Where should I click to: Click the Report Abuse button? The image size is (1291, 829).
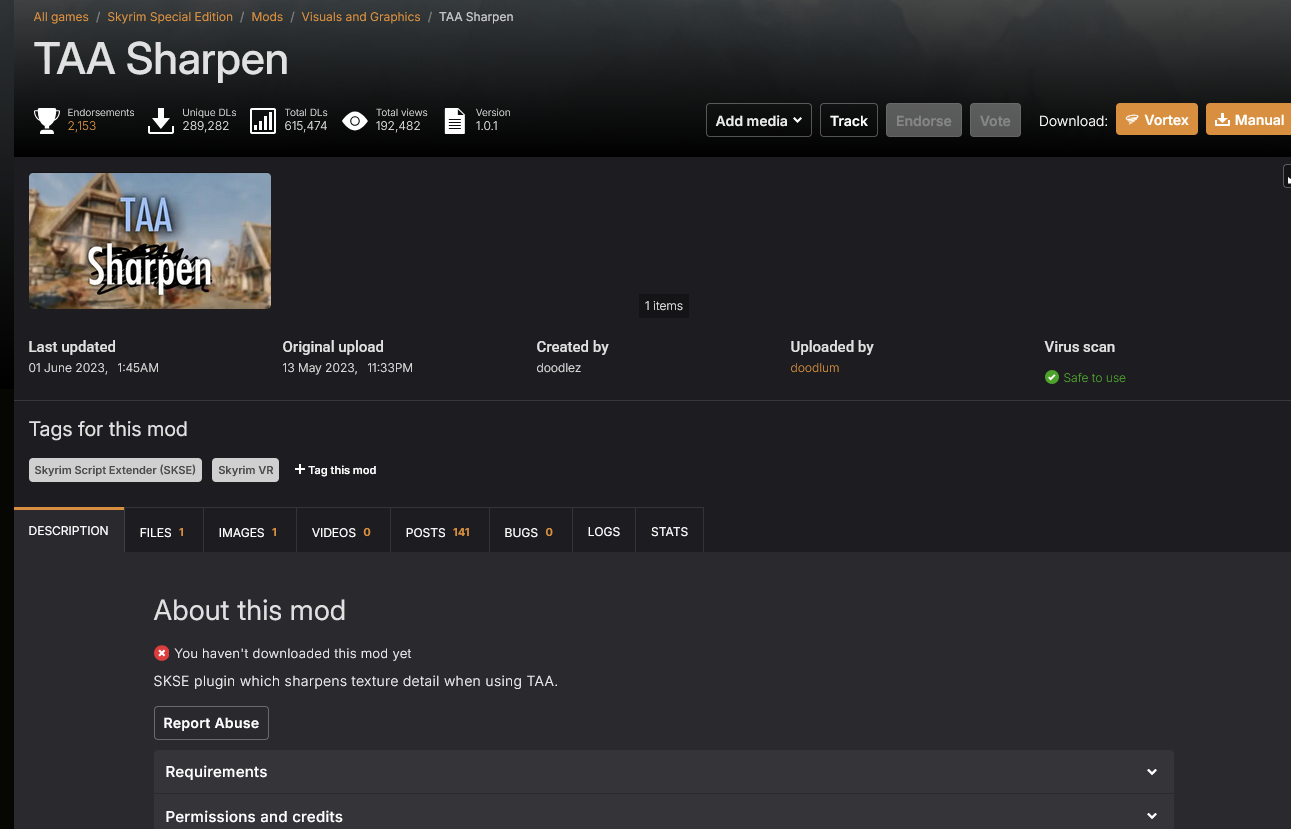point(211,723)
